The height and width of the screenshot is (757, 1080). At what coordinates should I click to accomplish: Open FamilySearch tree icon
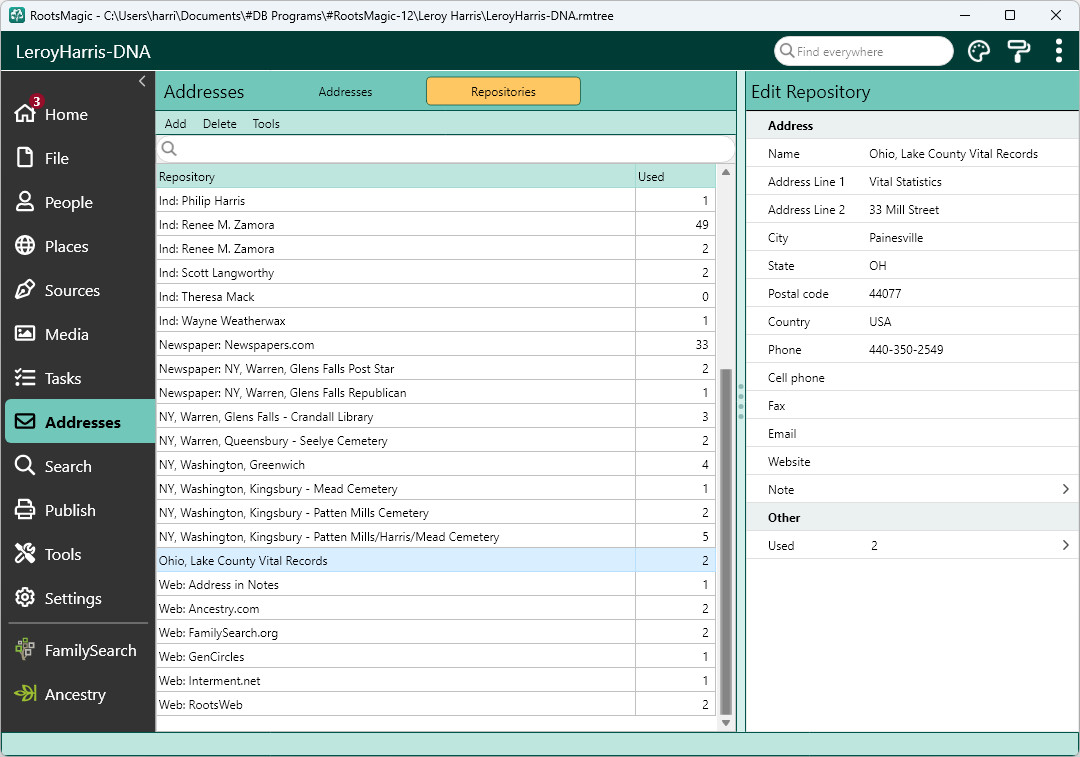(x=25, y=650)
